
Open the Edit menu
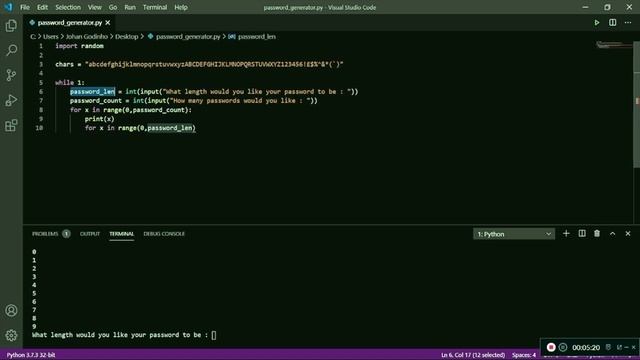(42, 7)
